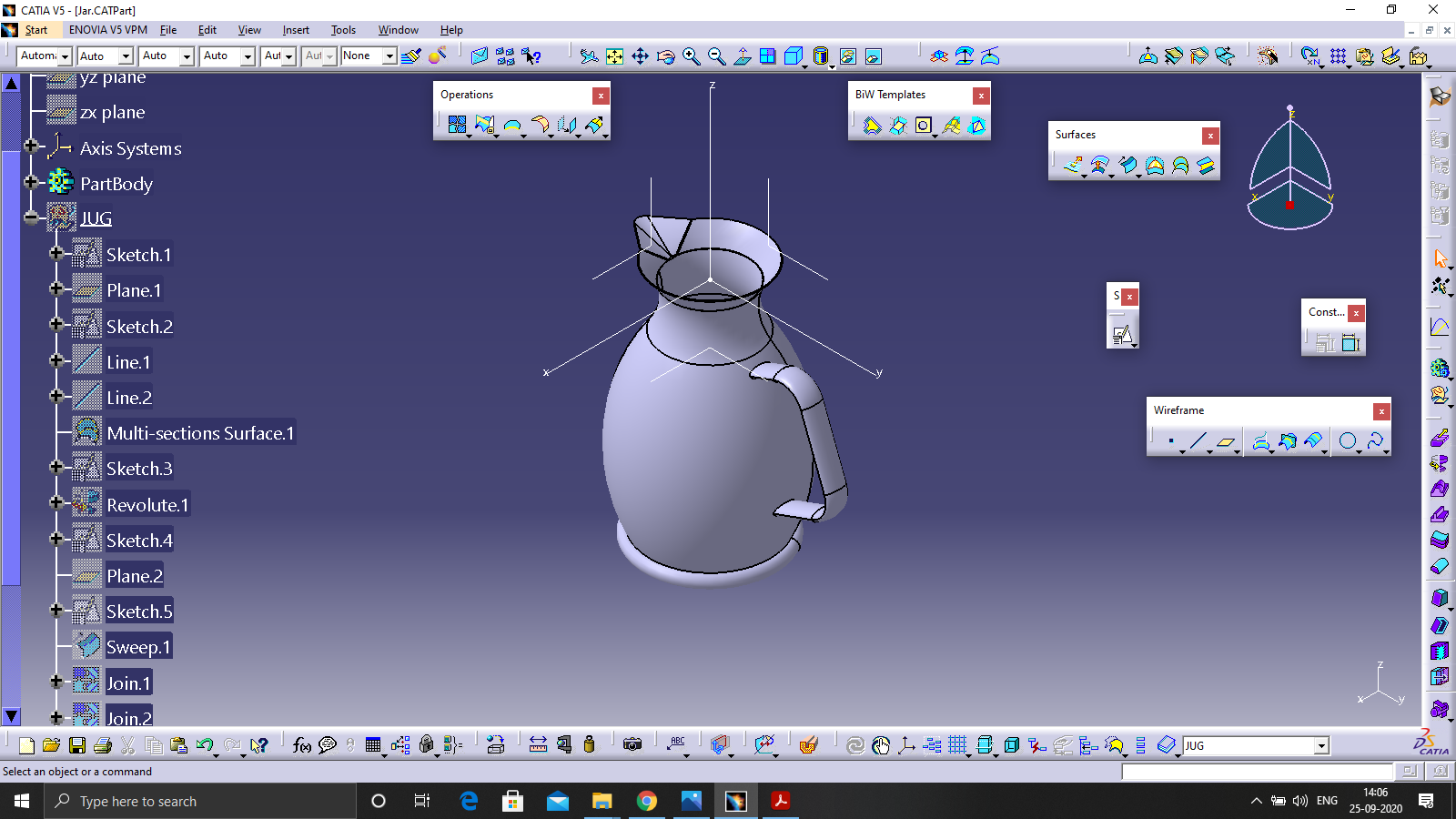The image size is (1456, 819).
Task: Click the Measure Between ruler icon
Action: (538, 745)
